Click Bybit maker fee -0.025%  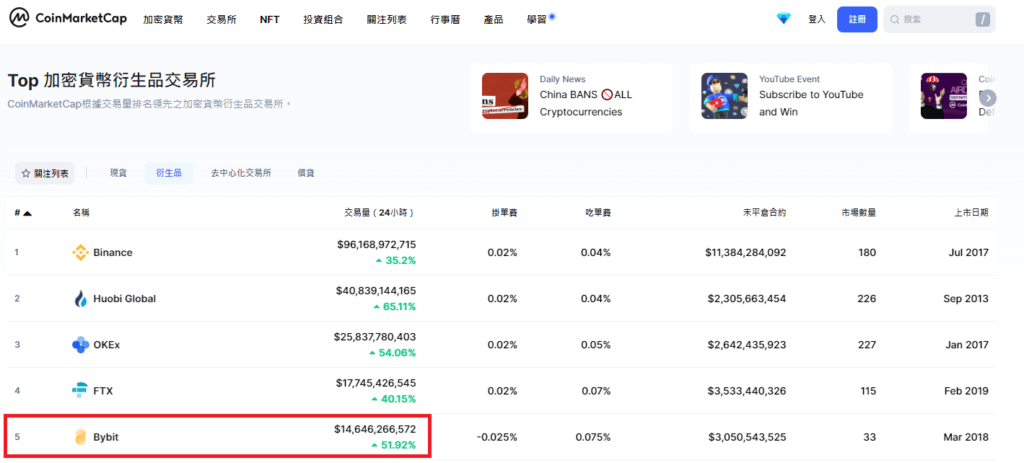point(498,437)
